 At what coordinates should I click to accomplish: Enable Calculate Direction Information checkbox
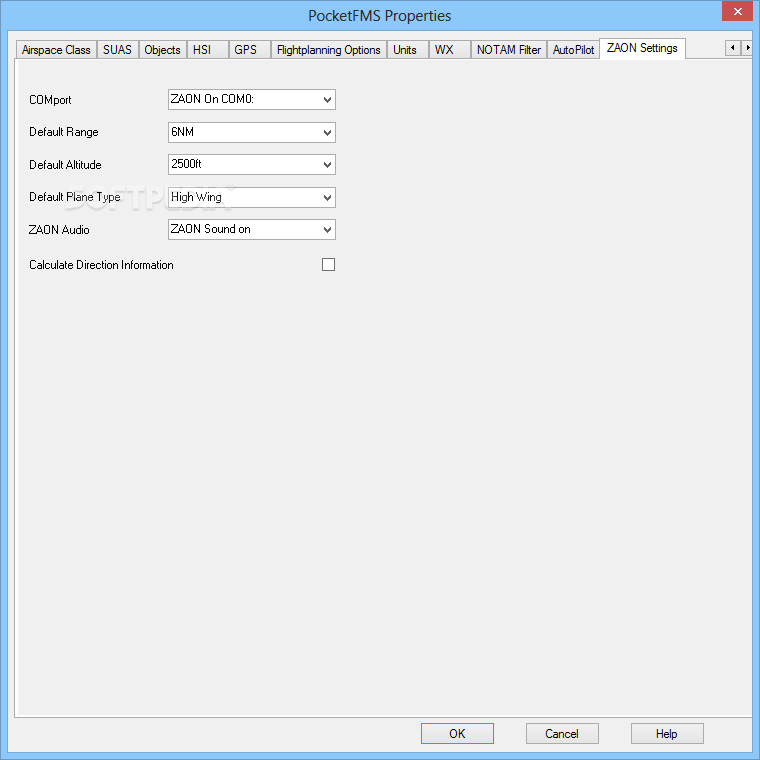point(329,265)
